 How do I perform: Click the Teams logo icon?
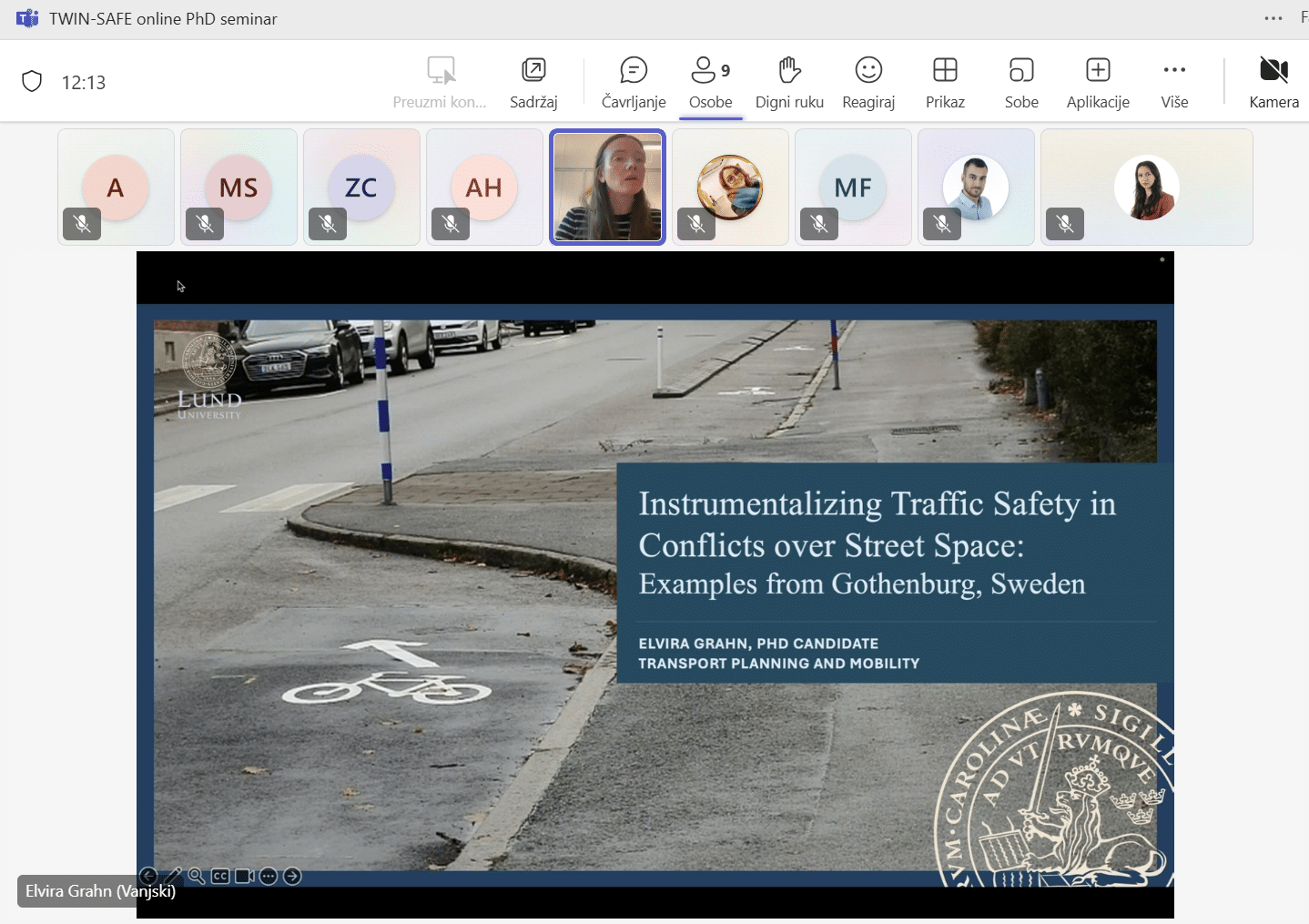click(x=27, y=18)
